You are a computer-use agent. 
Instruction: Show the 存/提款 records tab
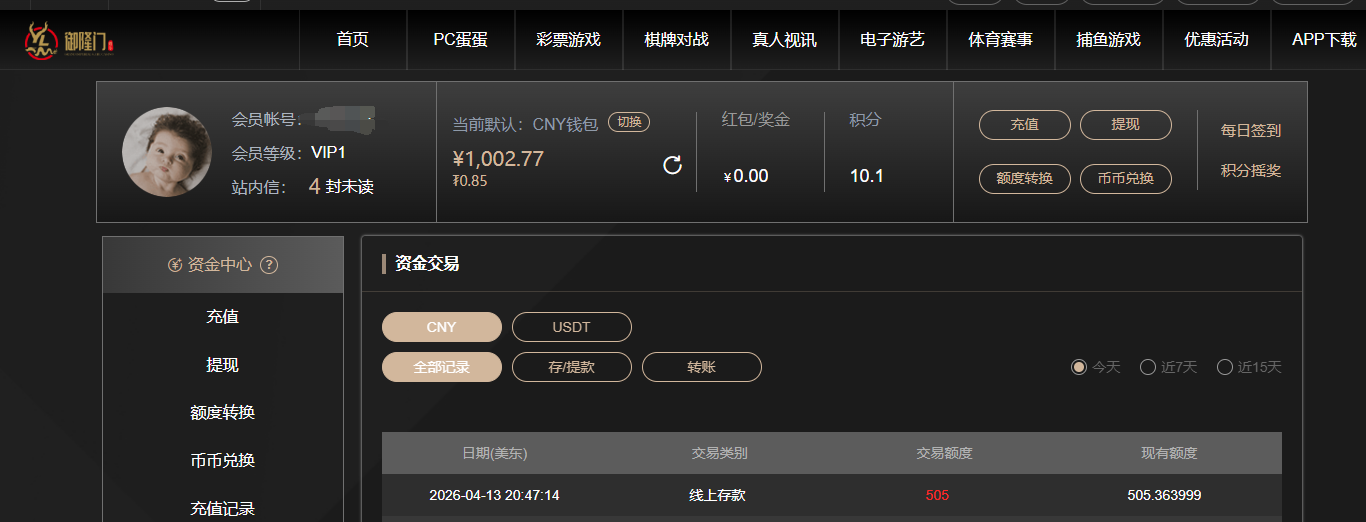[x=571, y=367]
